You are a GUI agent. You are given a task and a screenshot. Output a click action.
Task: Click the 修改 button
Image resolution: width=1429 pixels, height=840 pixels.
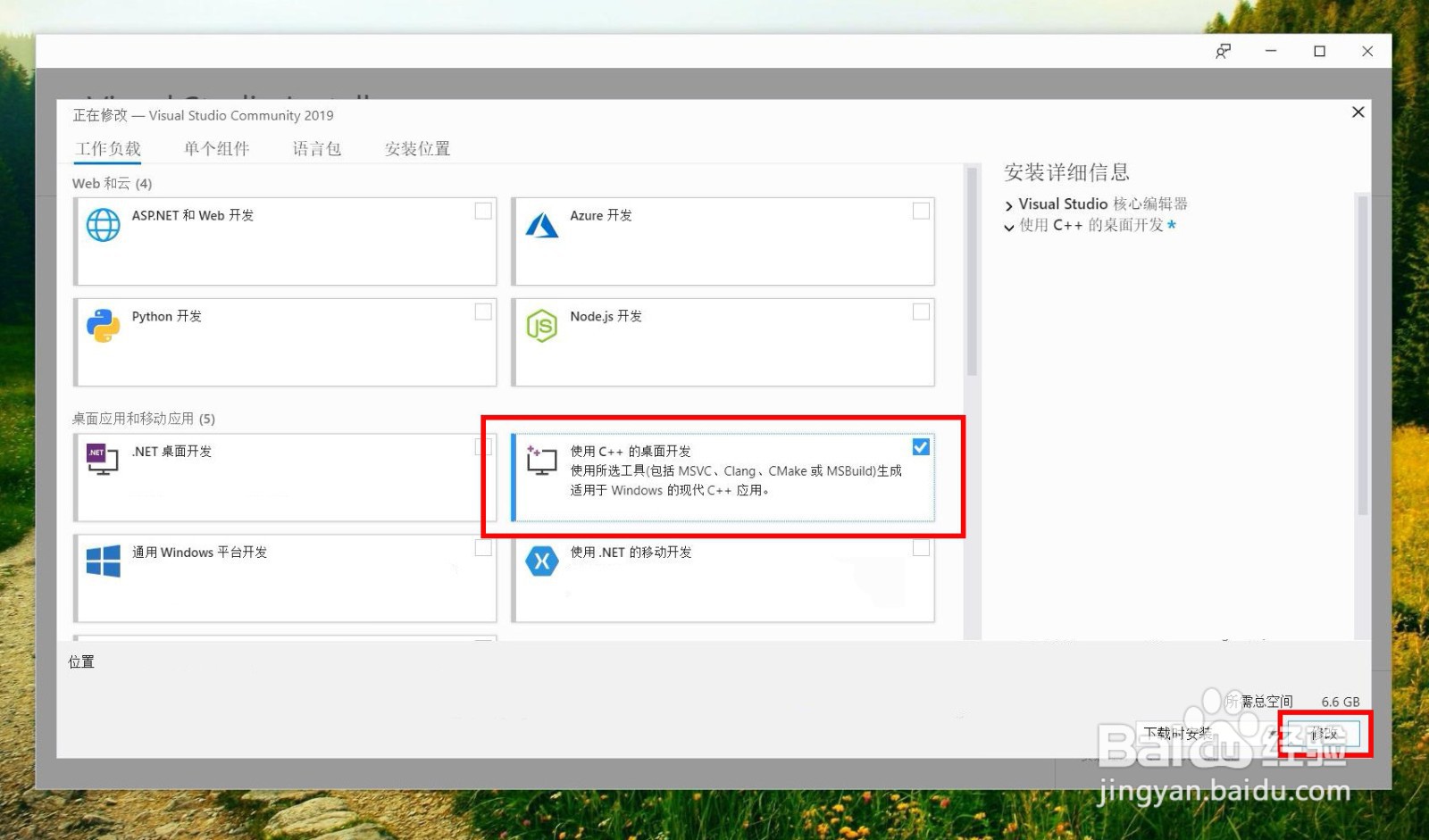click(x=1324, y=734)
